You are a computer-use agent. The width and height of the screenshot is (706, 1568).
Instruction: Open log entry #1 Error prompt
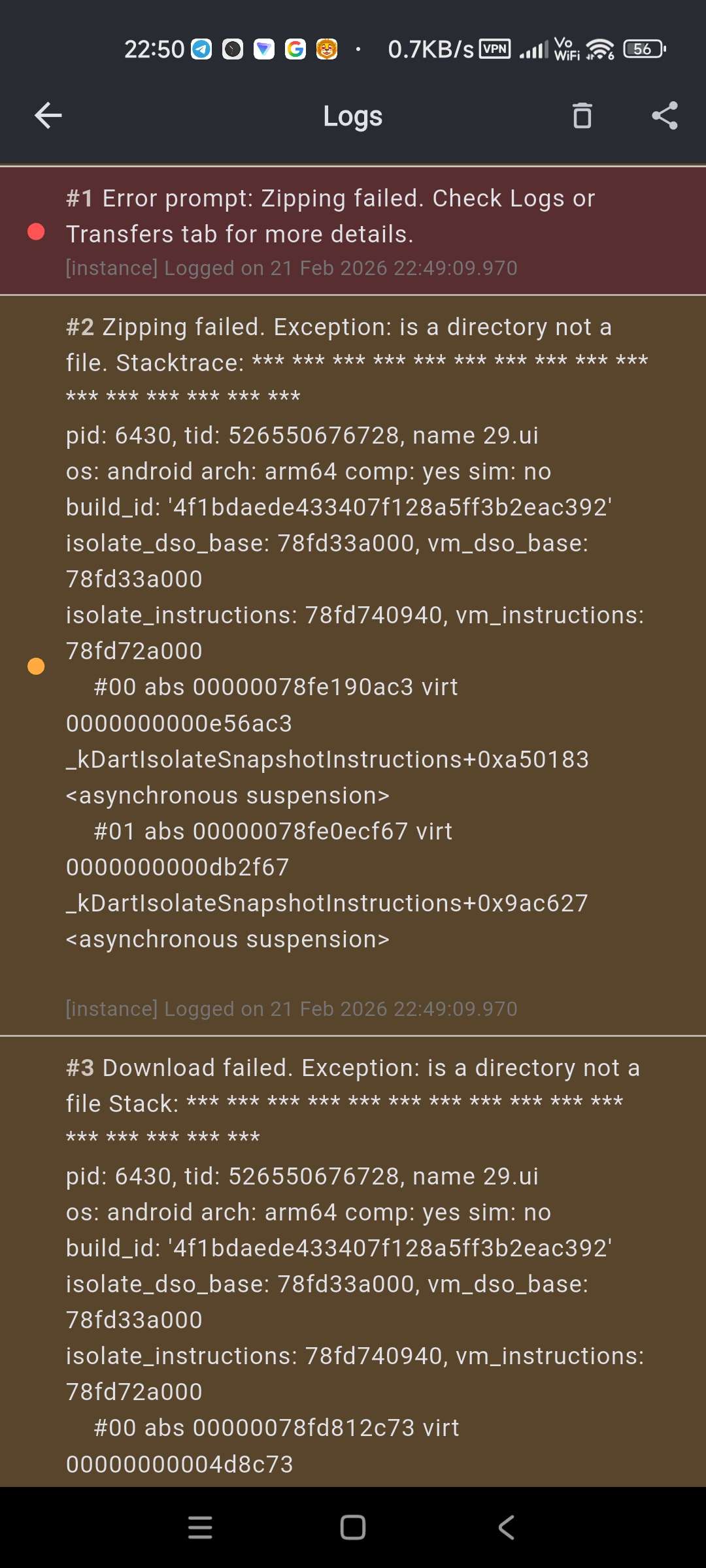(x=330, y=216)
